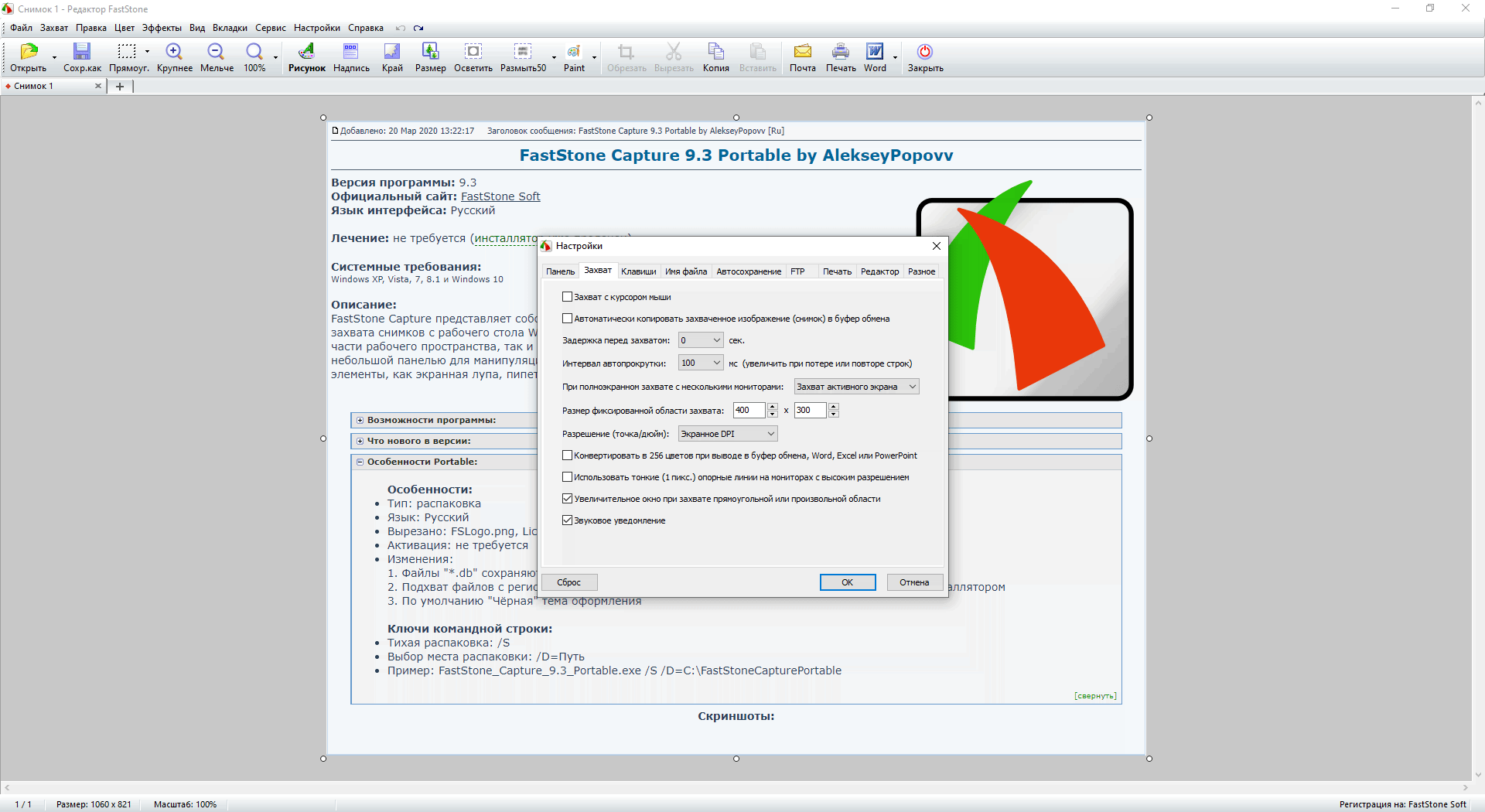Close the Снимок 1 tab
Image resolution: width=1485 pixels, height=812 pixels.
pyautogui.click(x=98, y=86)
